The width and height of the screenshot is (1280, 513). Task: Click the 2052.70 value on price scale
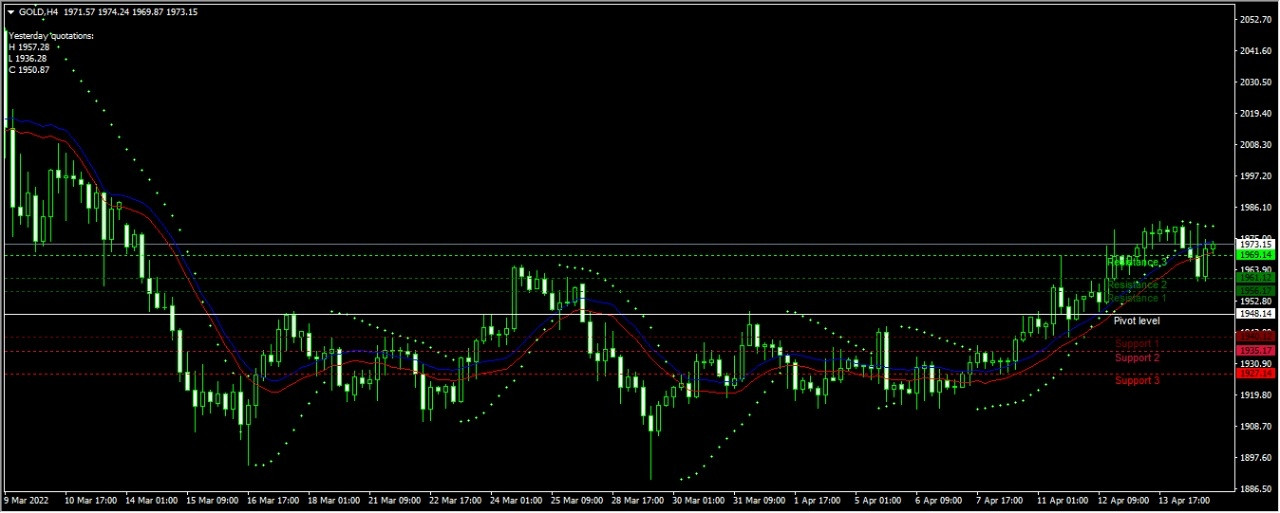click(1254, 20)
